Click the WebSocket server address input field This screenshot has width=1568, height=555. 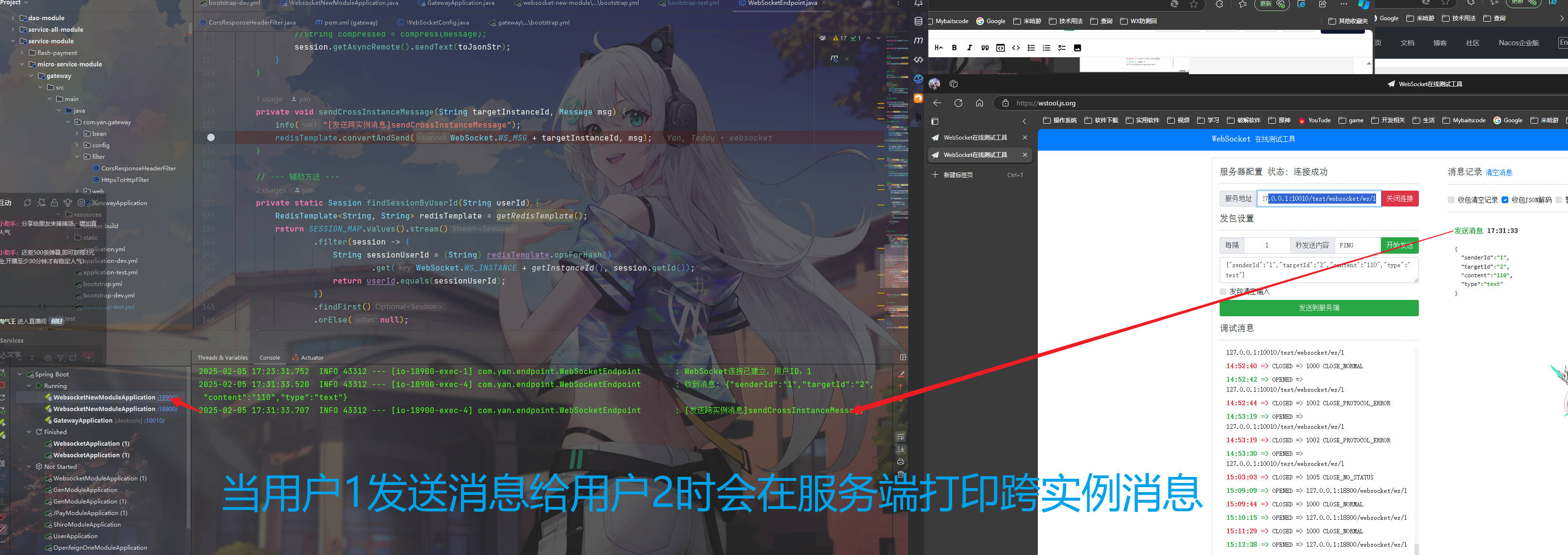pos(1318,198)
